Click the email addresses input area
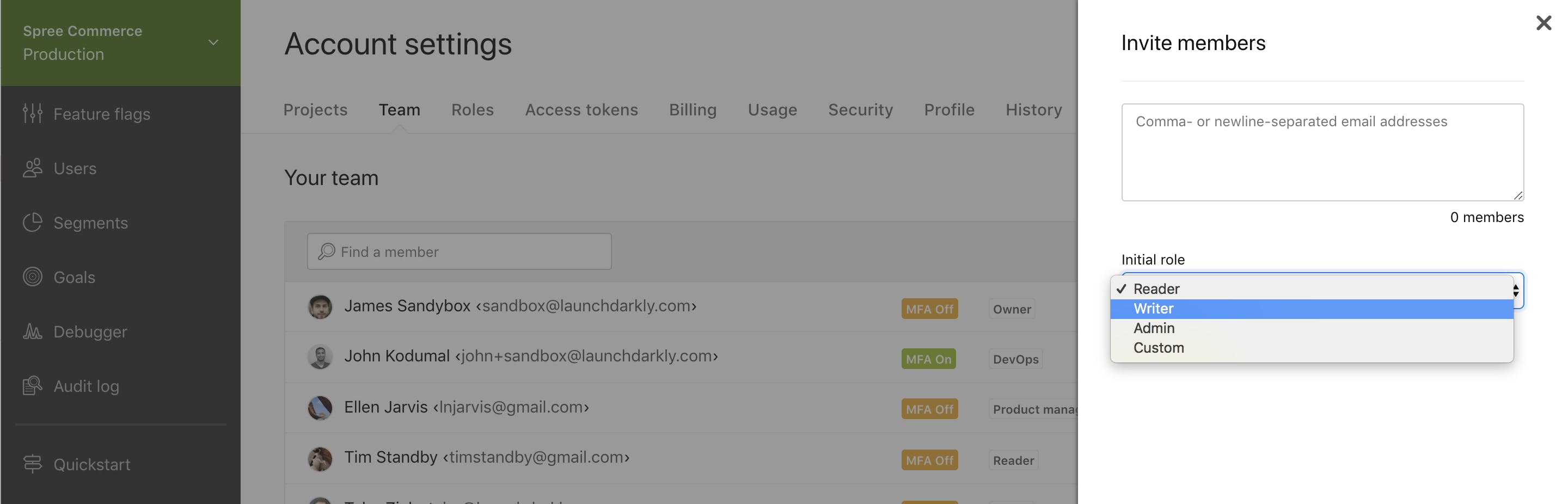1568x504 pixels. pos(1322,152)
